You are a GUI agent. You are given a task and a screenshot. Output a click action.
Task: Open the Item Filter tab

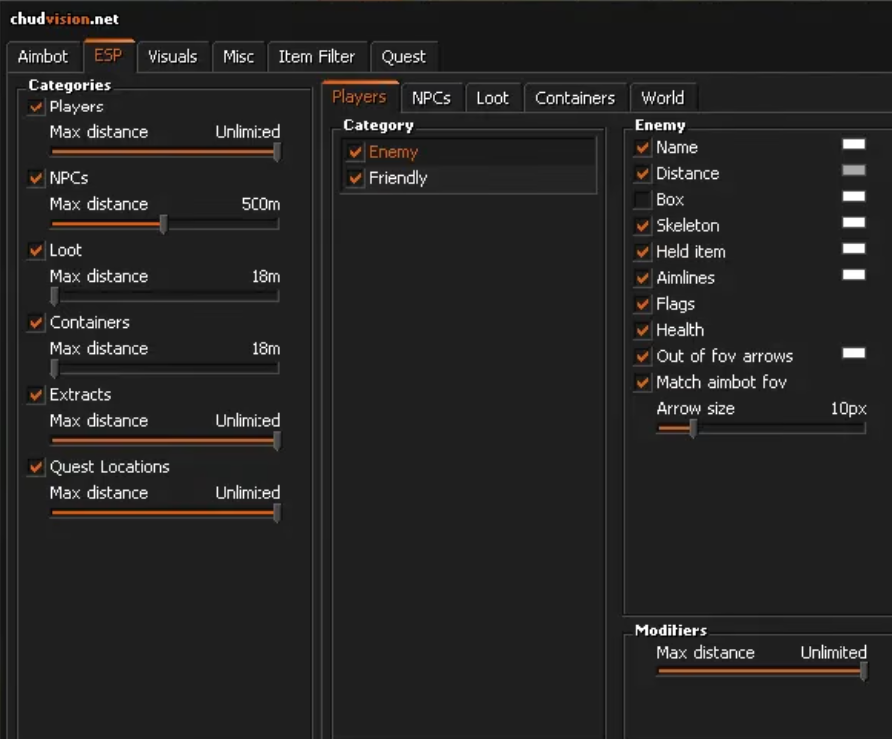316,57
